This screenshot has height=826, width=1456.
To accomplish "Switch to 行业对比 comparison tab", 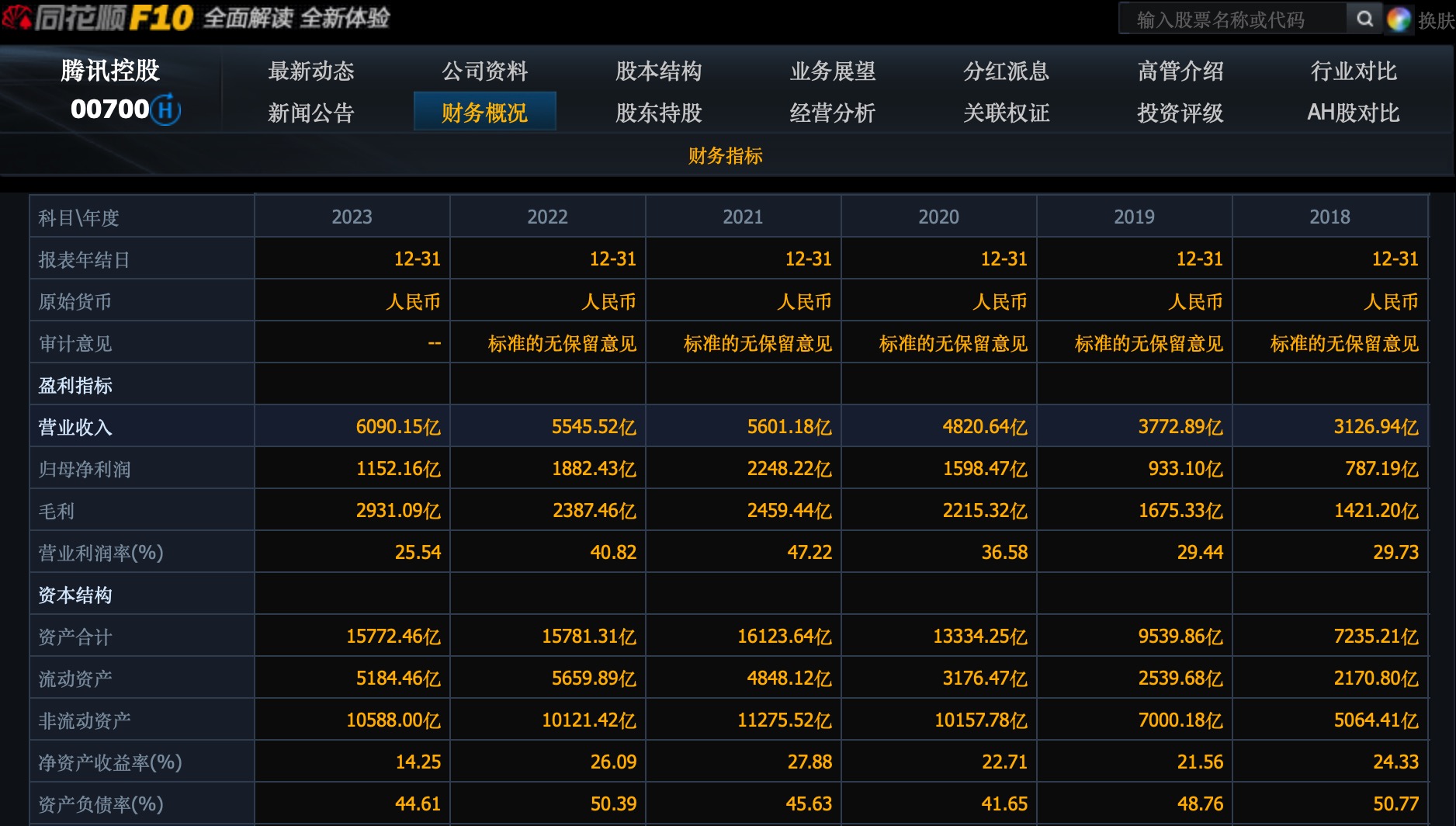I will click(x=1353, y=71).
